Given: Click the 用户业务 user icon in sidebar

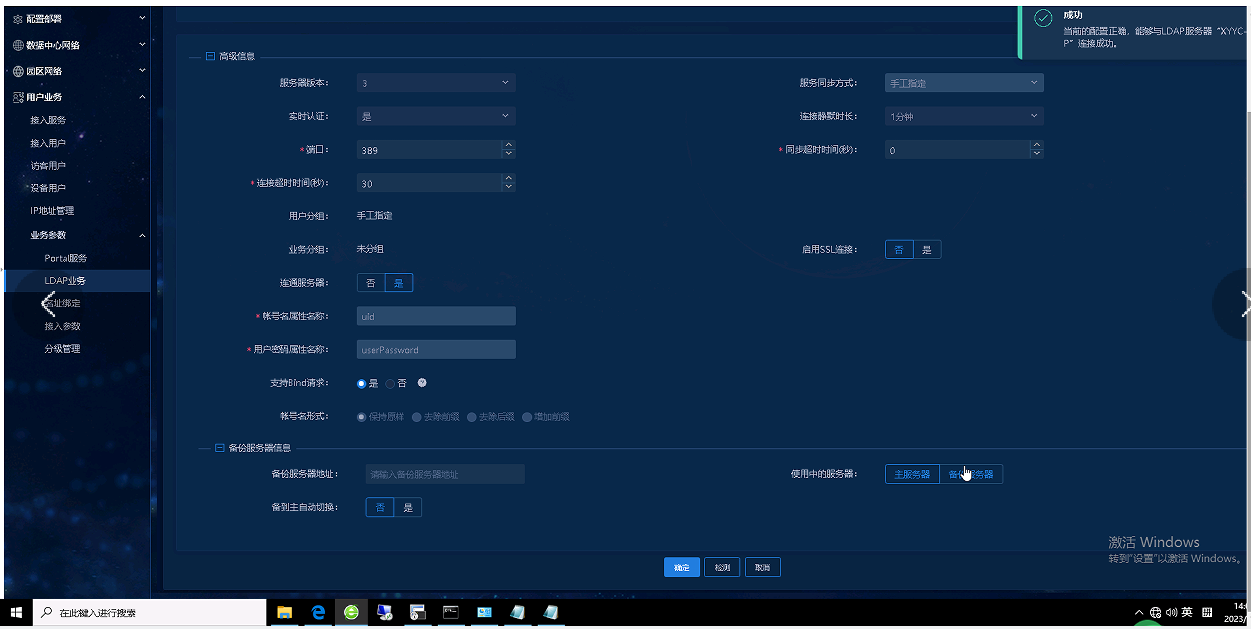Looking at the screenshot, I should (18, 97).
